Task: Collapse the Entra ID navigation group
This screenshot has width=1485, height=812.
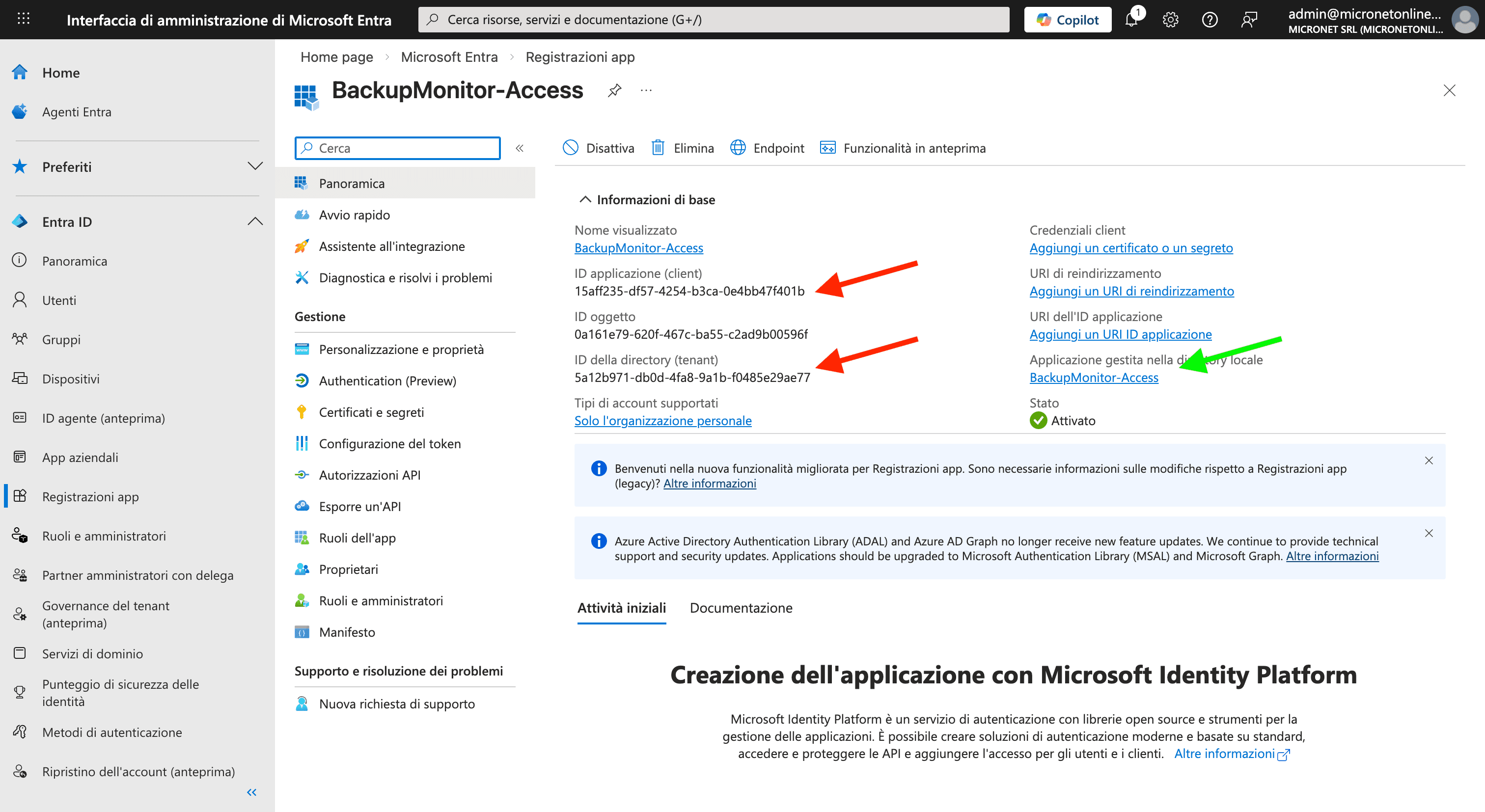Action: [255, 222]
